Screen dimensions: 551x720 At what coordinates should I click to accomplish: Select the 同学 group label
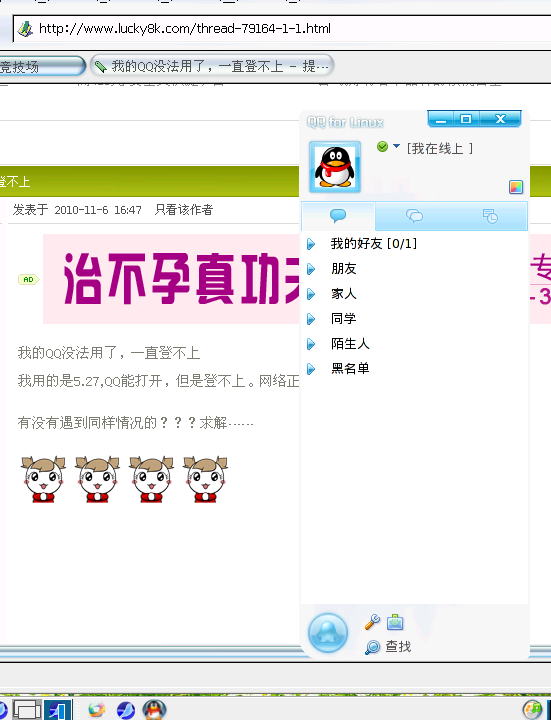pyautogui.click(x=343, y=319)
